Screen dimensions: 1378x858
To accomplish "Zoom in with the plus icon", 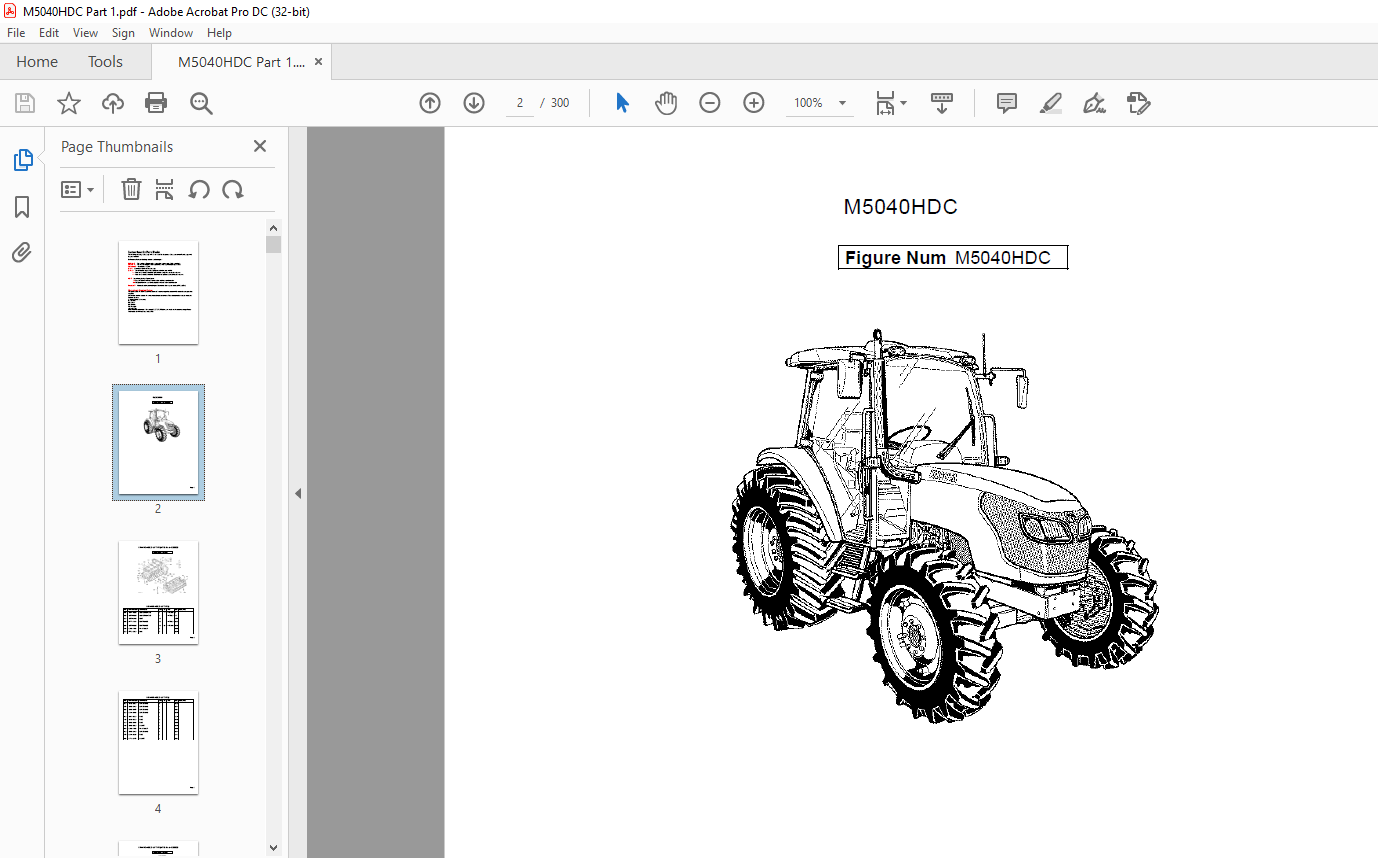I will (x=754, y=103).
